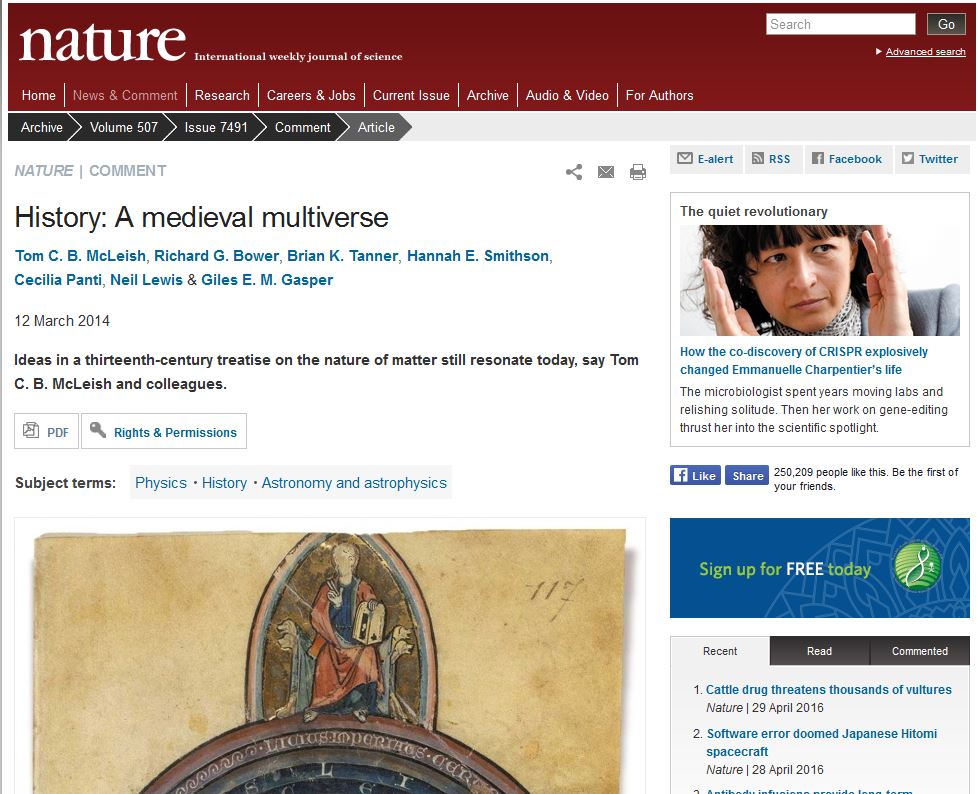Open author Hannah E. Smithson's link

(478, 256)
